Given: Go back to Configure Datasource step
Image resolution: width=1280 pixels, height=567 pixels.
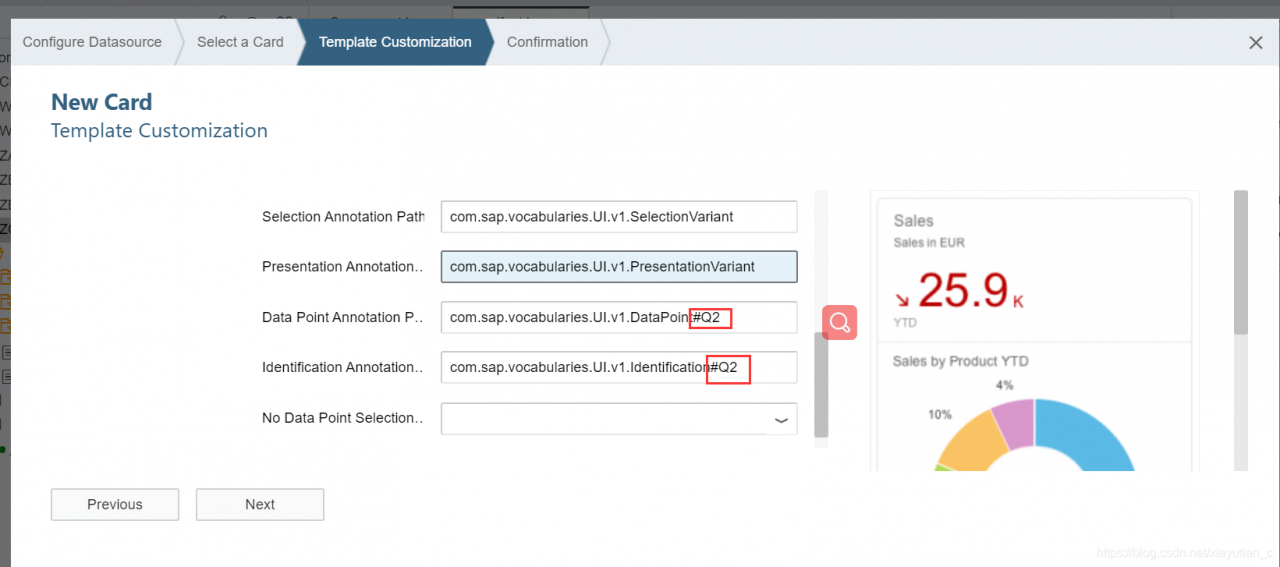Looking at the screenshot, I should click(x=92, y=42).
